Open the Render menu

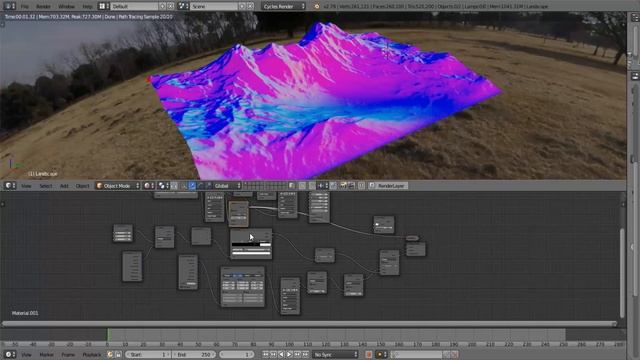(43, 7)
